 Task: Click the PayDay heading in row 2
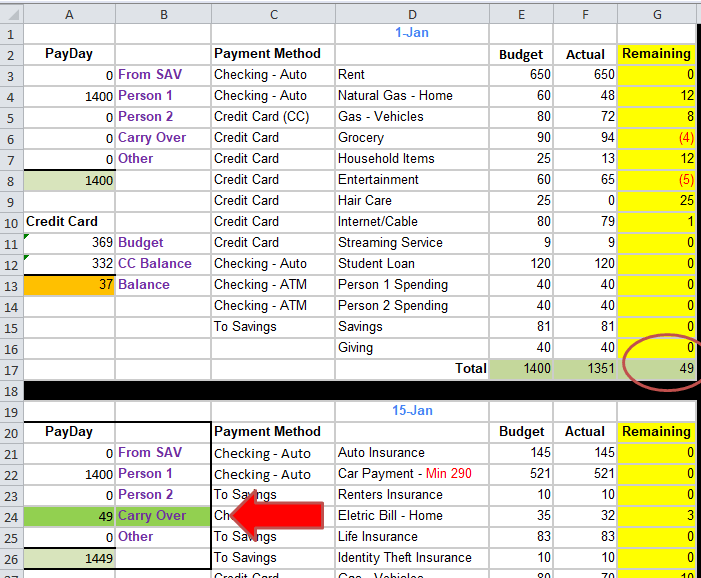(69, 54)
